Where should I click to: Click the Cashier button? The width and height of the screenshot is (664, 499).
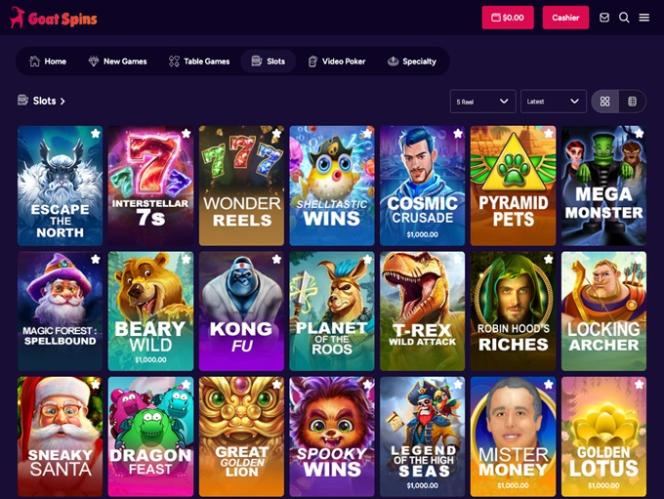tap(565, 17)
